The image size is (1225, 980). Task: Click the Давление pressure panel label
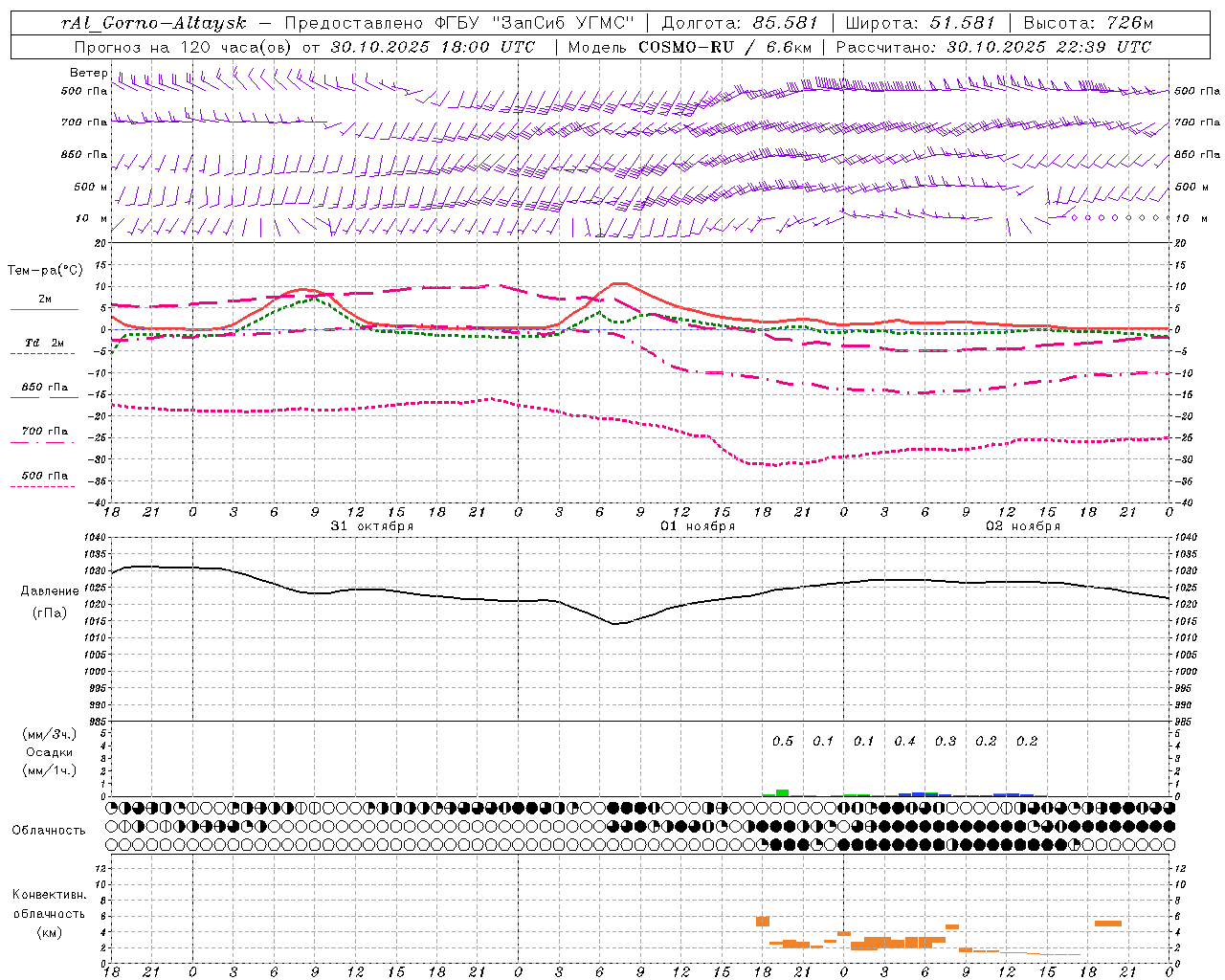point(50,591)
